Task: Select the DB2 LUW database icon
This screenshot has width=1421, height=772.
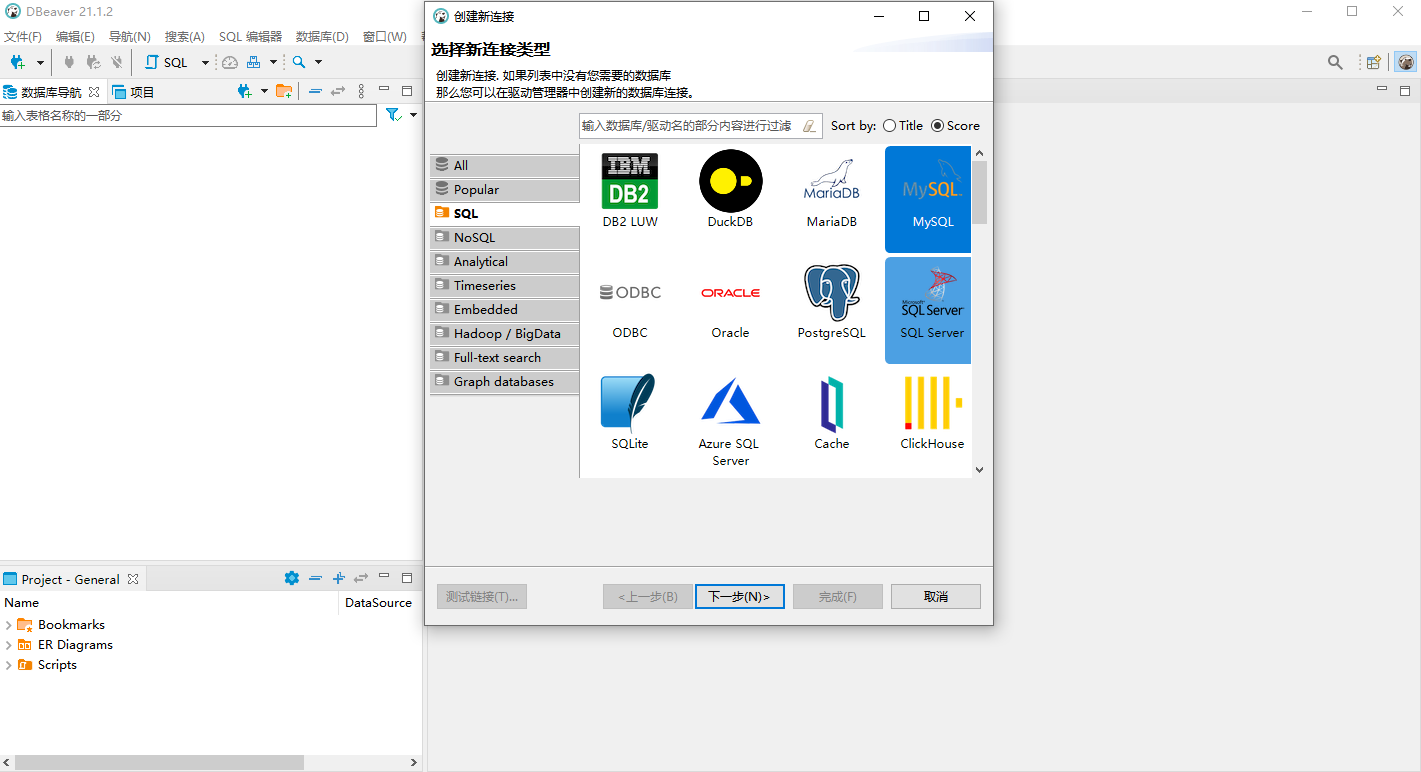Action: click(x=630, y=182)
